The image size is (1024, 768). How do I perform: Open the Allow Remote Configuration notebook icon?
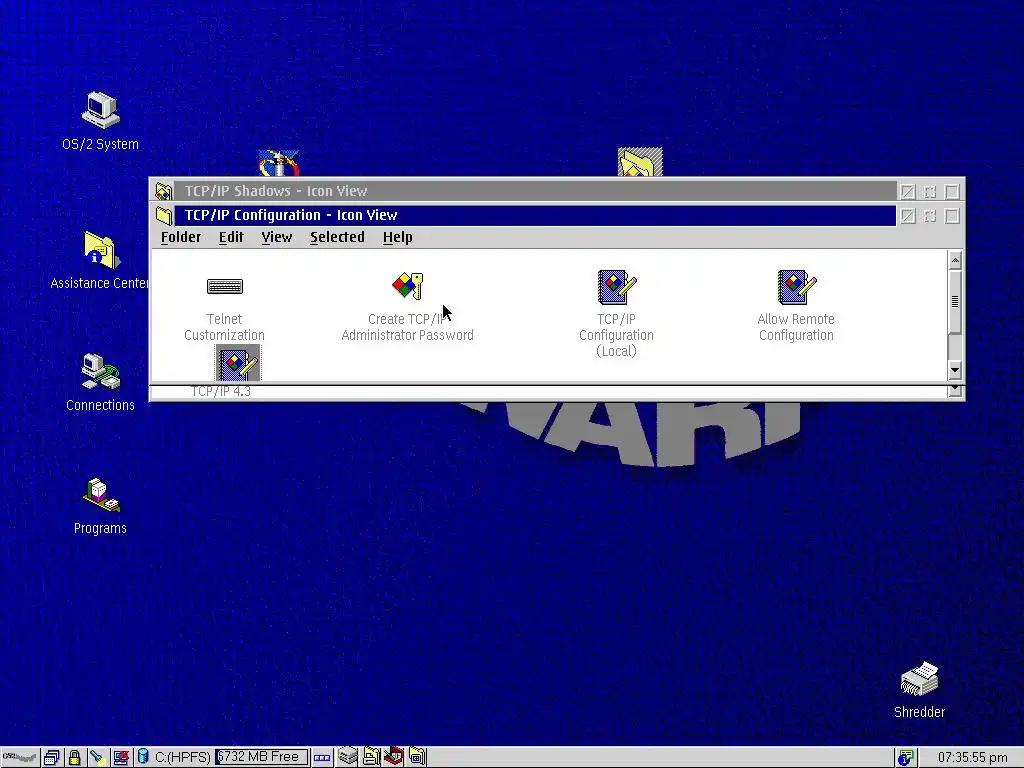pyautogui.click(x=796, y=287)
